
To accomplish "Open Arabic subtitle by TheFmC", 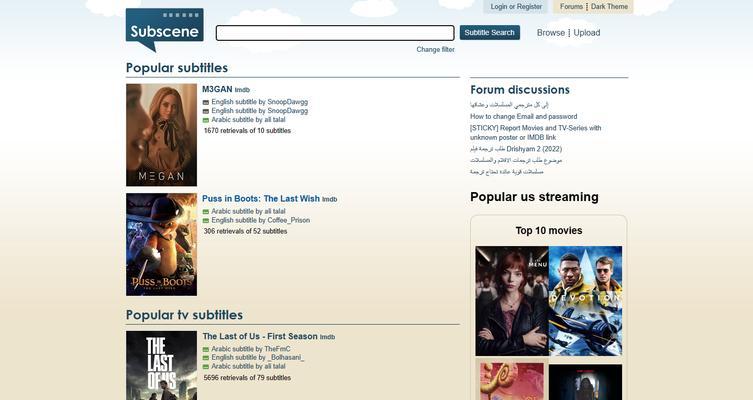I will click(251, 349).
